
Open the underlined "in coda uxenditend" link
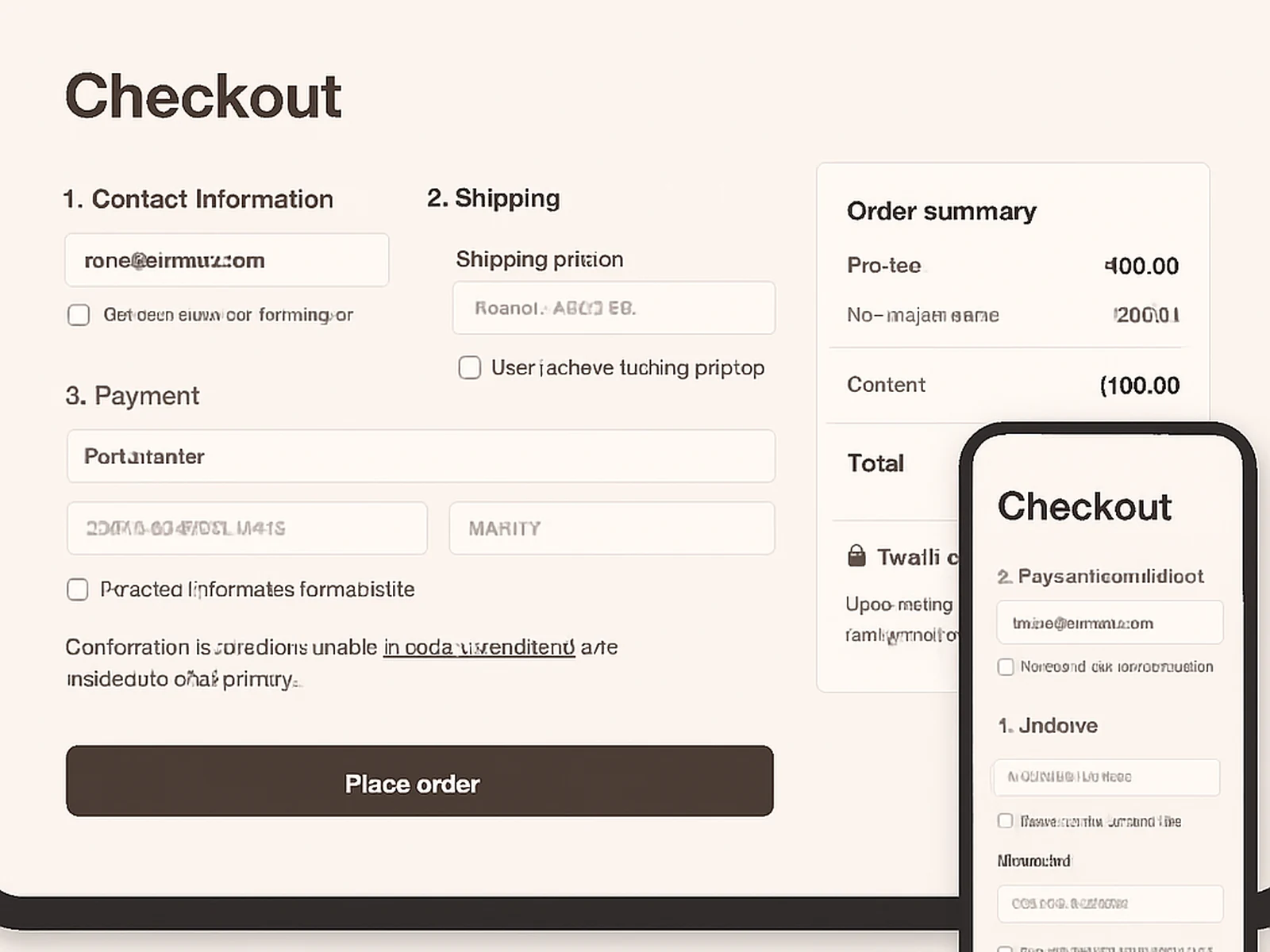click(479, 647)
